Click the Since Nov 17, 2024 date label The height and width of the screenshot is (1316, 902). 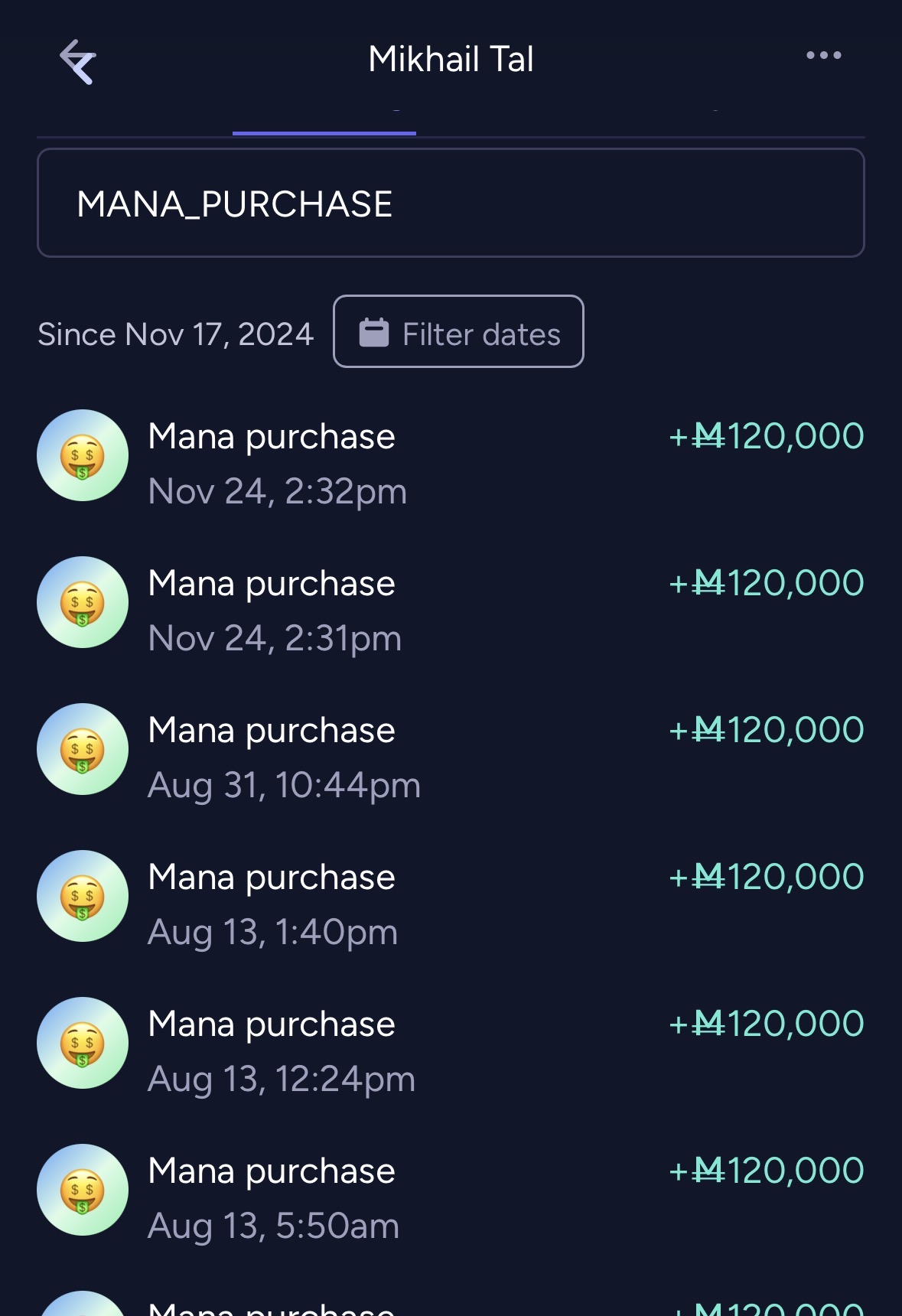click(176, 334)
